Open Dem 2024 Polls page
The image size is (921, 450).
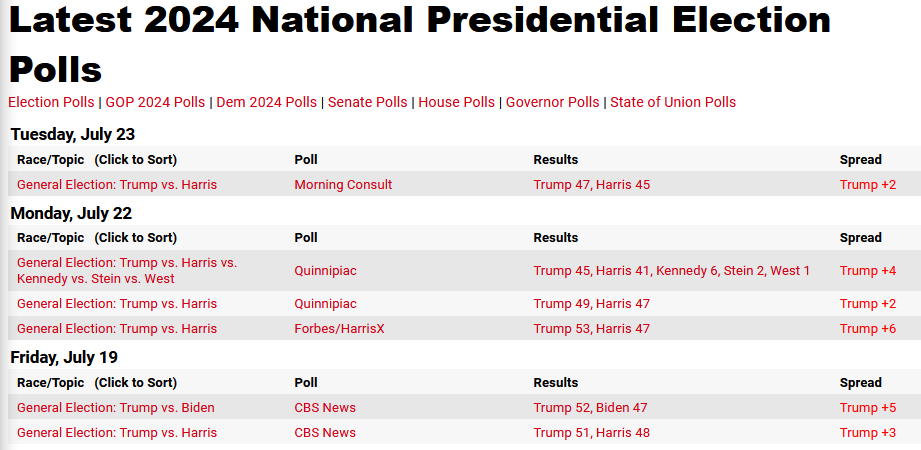(x=266, y=102)
